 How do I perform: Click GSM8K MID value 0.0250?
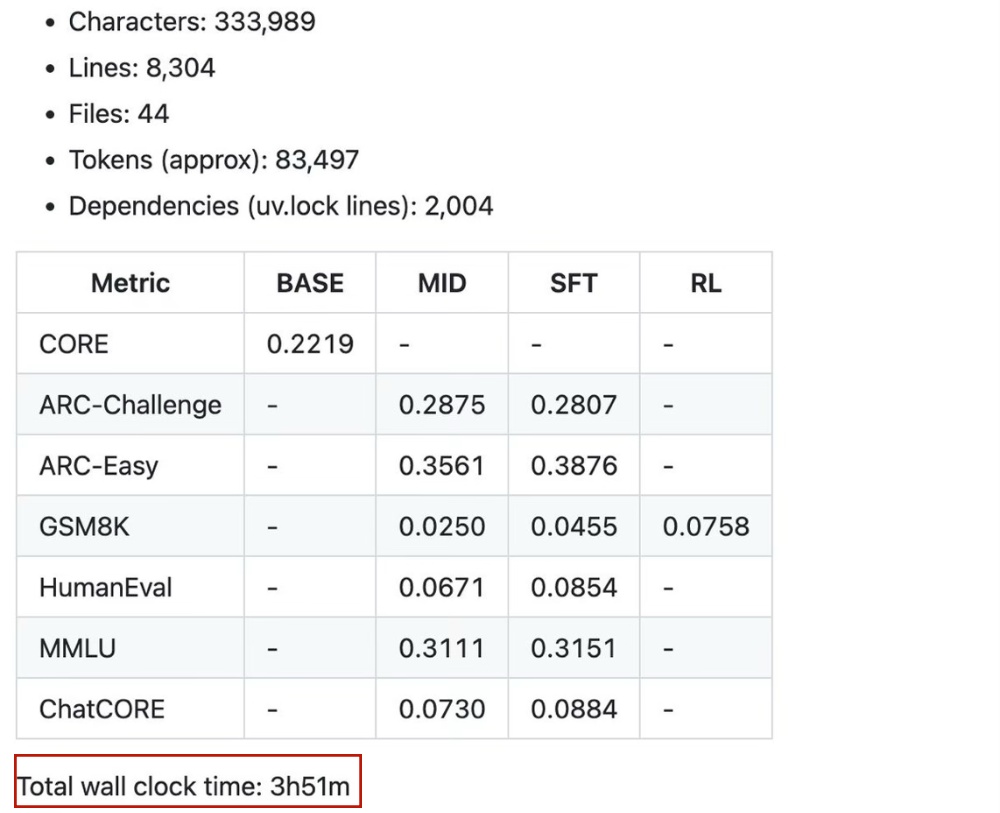tap(442, 527)
